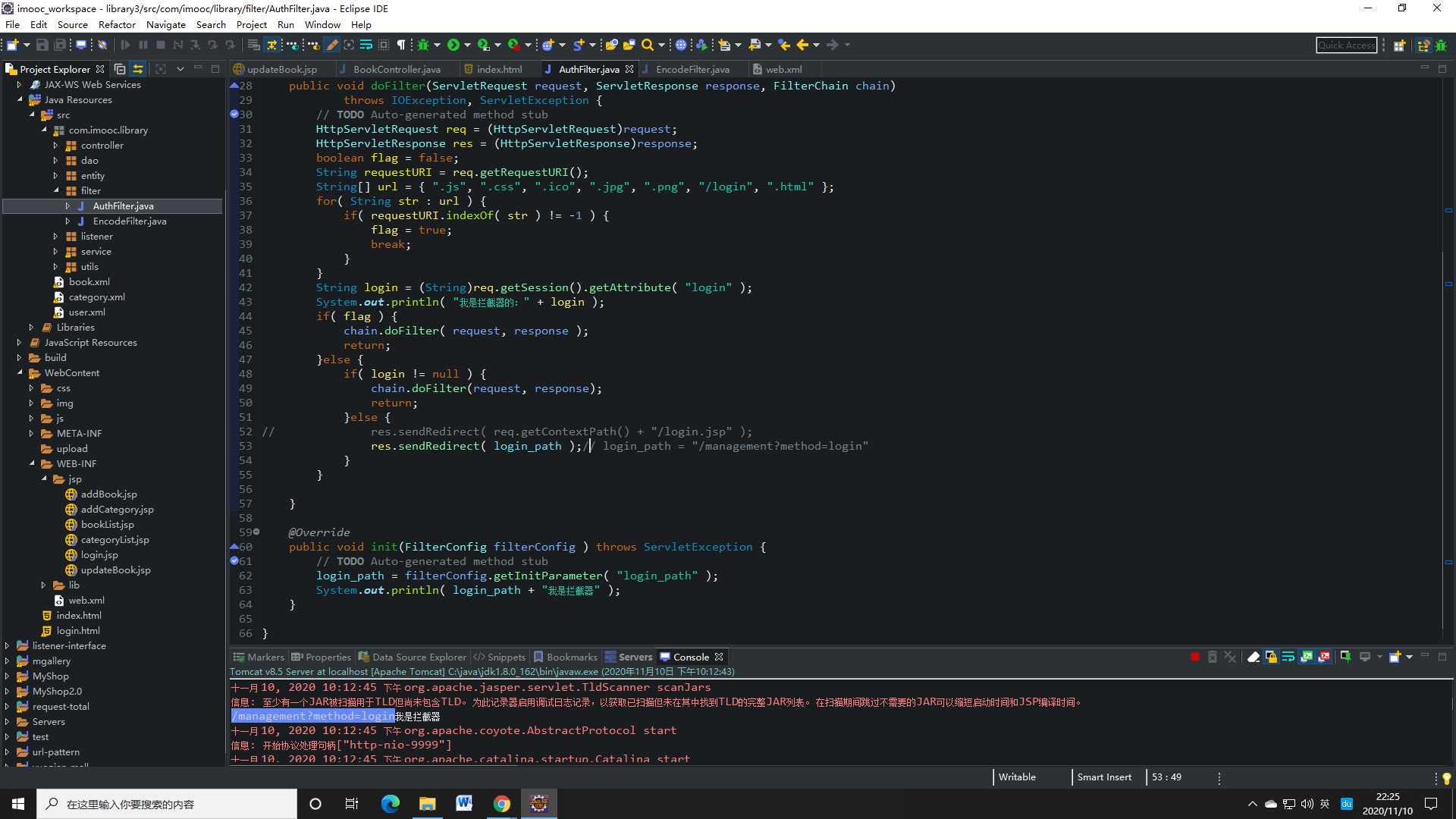Open the File menu
This screenshot has height=819, width=1456.
(x=13, y=25)
